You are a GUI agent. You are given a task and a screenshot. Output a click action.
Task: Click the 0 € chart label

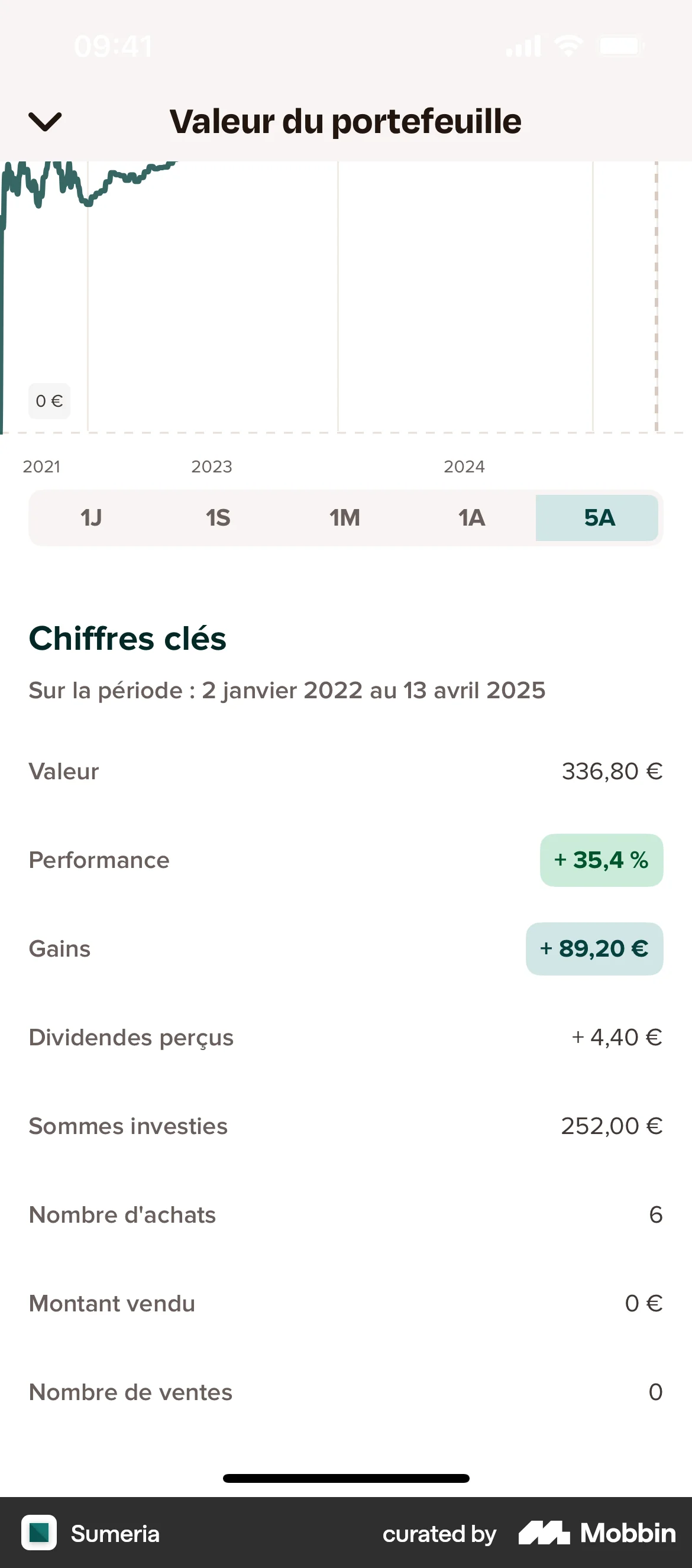pyautogui.click(x=49, y=401)
